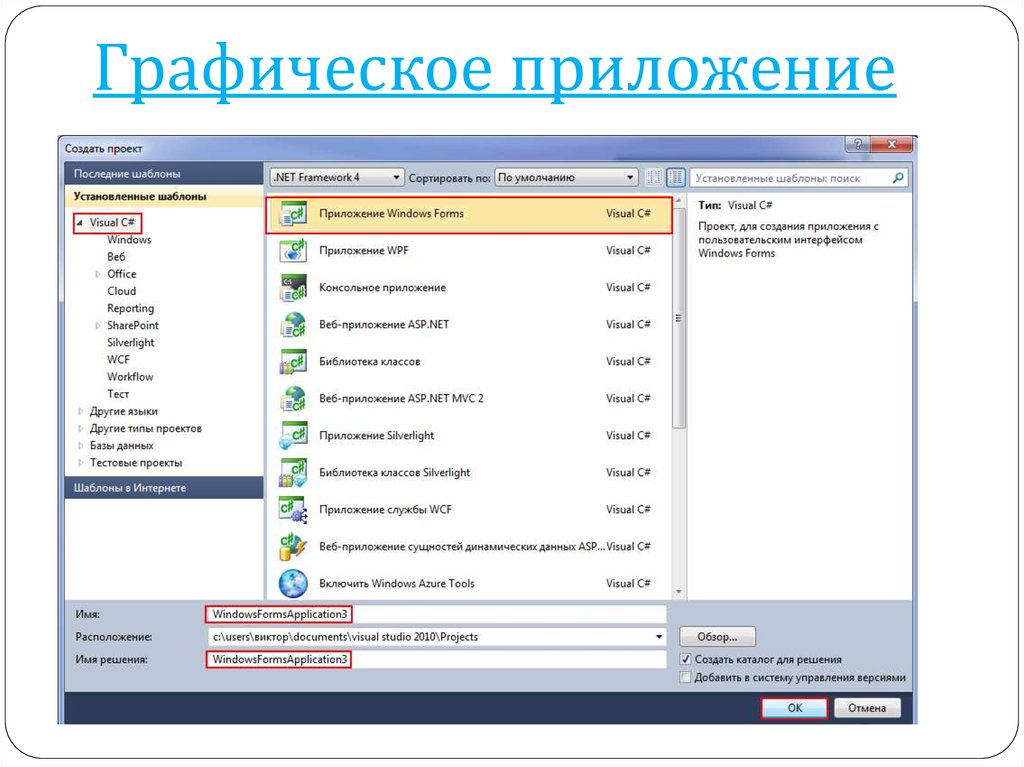Click the search magnifier icon
1024x767 pixels.
(x=897, y=178)
